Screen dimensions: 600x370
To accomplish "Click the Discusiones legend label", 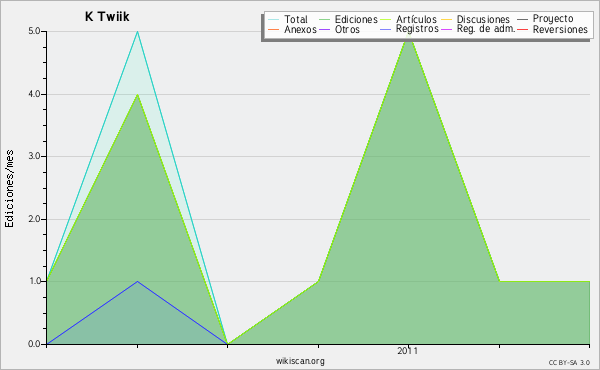I will [483, 19].
